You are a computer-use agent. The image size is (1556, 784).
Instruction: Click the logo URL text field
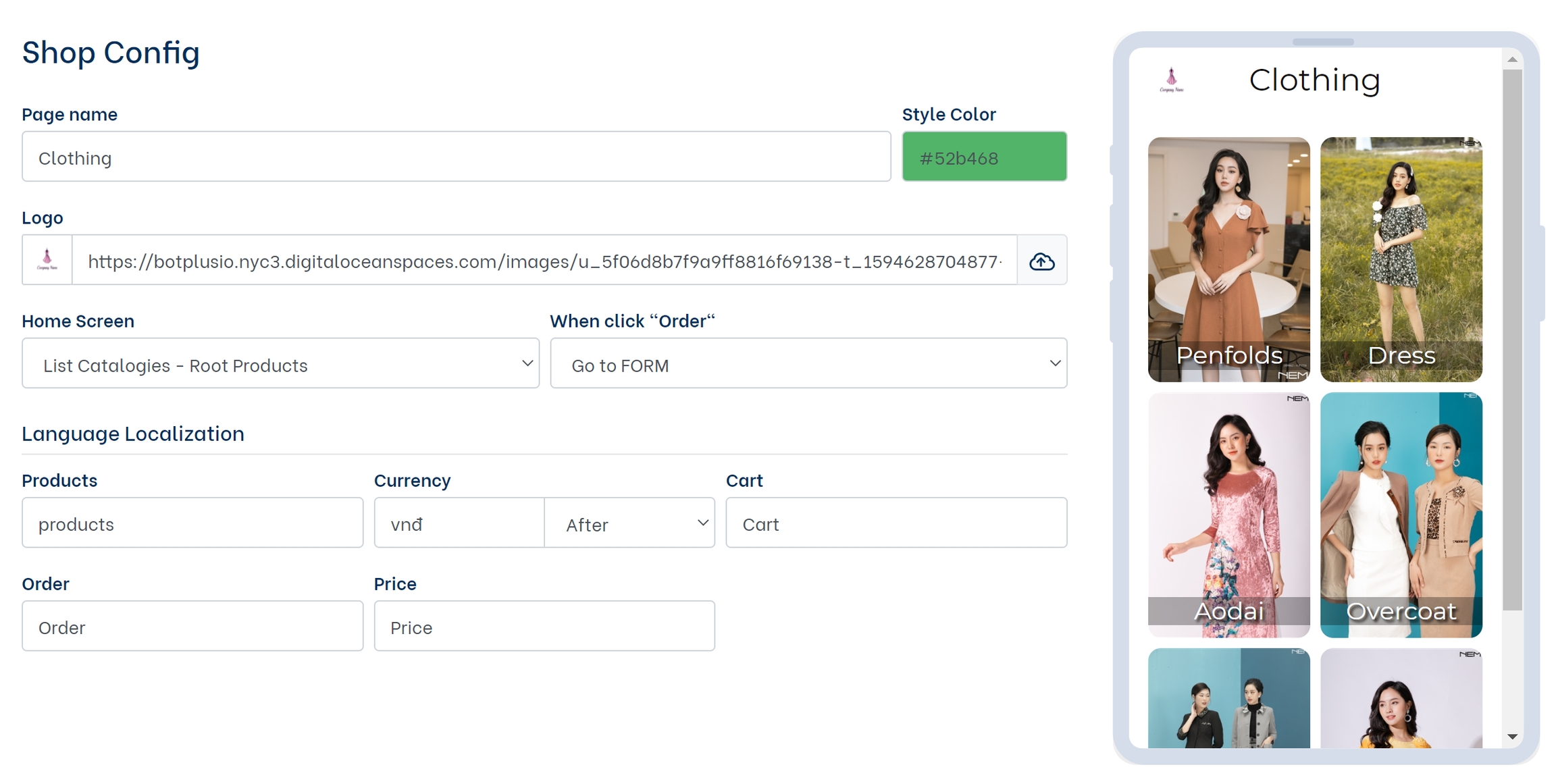tap(544, 261)
